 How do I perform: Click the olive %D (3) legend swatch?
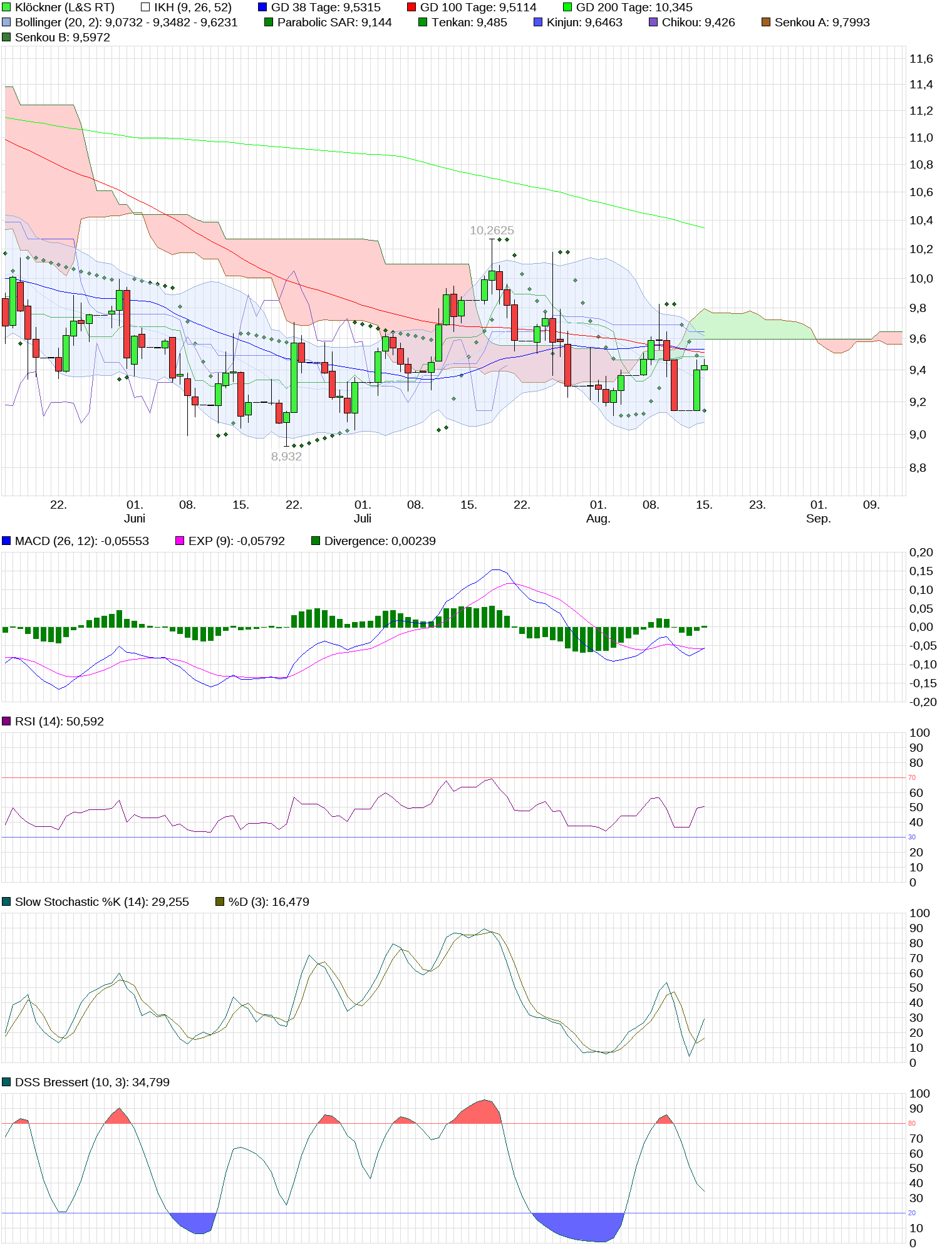click(x=220, y=902)
